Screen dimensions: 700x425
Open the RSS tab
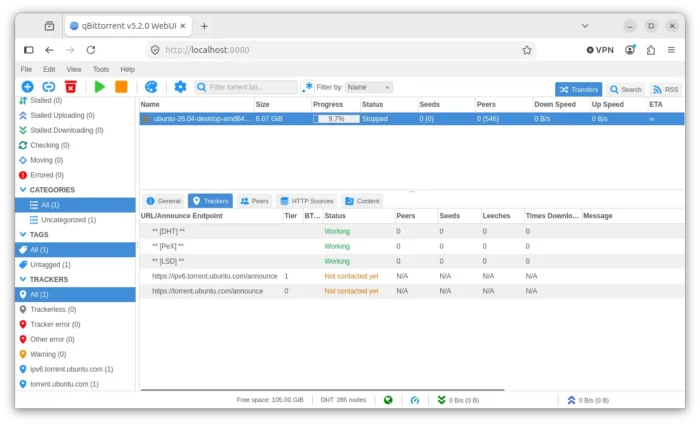tap(665, 89)
